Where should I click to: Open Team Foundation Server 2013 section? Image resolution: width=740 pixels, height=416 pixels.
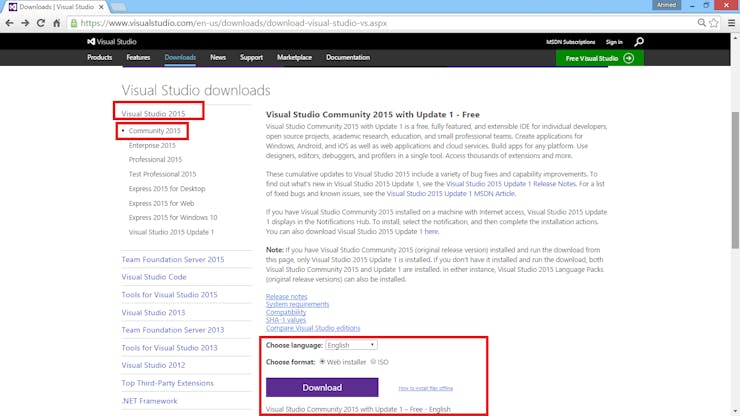[x=173, y=330]
